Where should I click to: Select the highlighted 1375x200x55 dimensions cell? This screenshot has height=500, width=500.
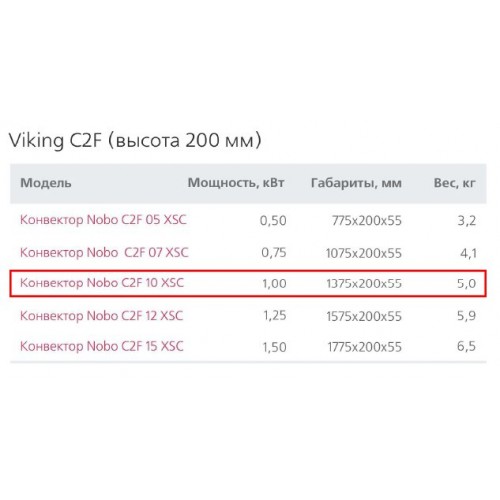coord(364,284)
